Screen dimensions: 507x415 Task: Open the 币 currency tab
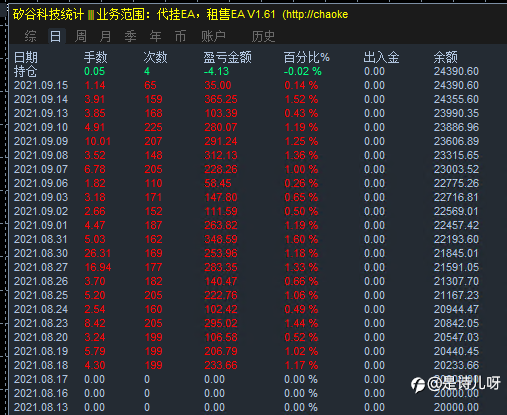coord(180,36)
